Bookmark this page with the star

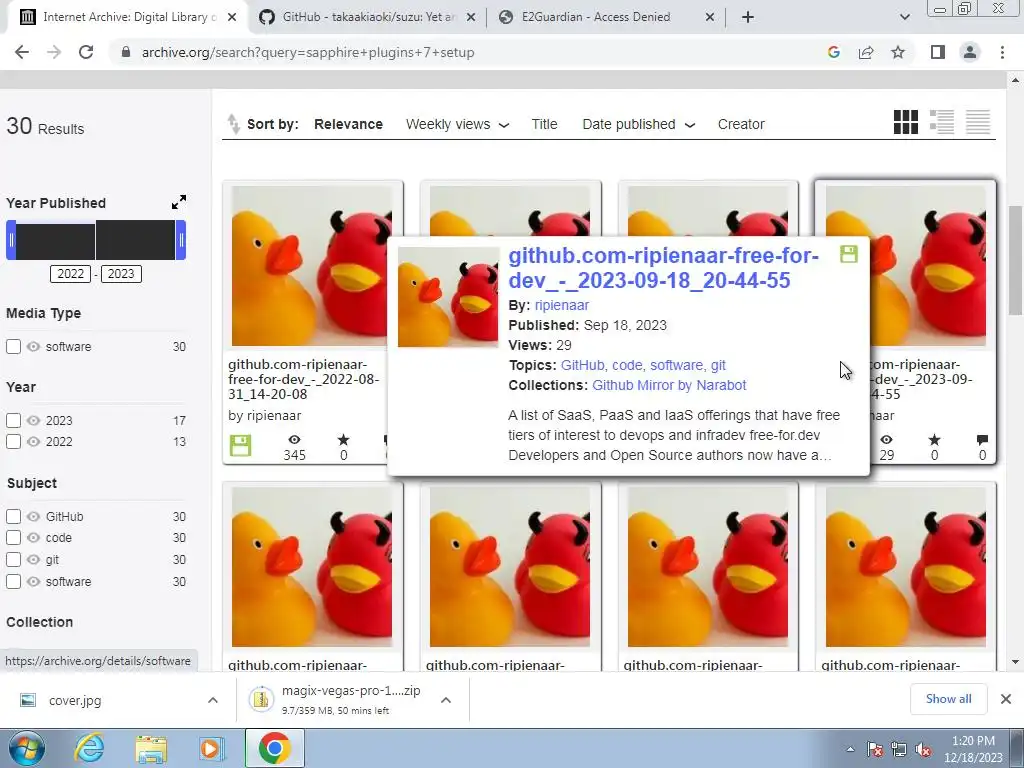pos(898,52)
